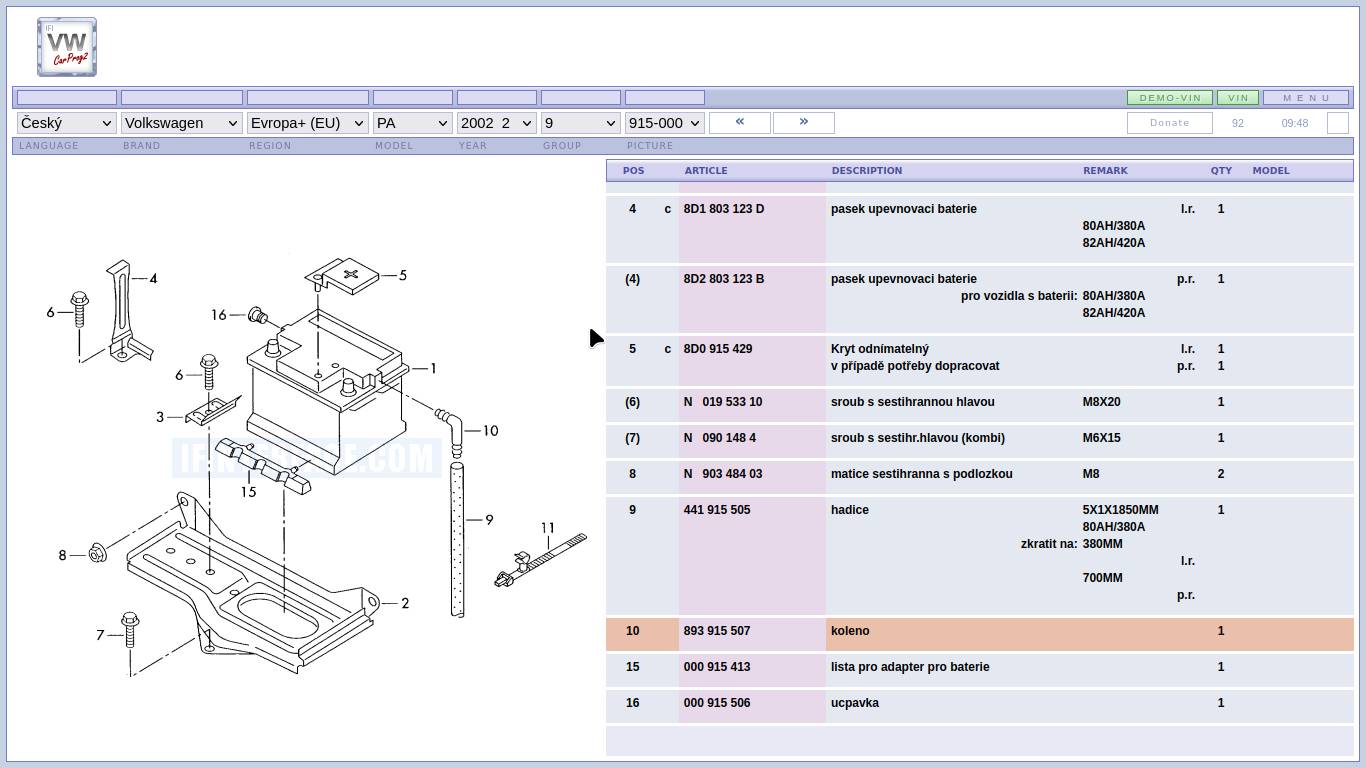
Task: Click the MODEL column header
Action: pos(1271,171)
